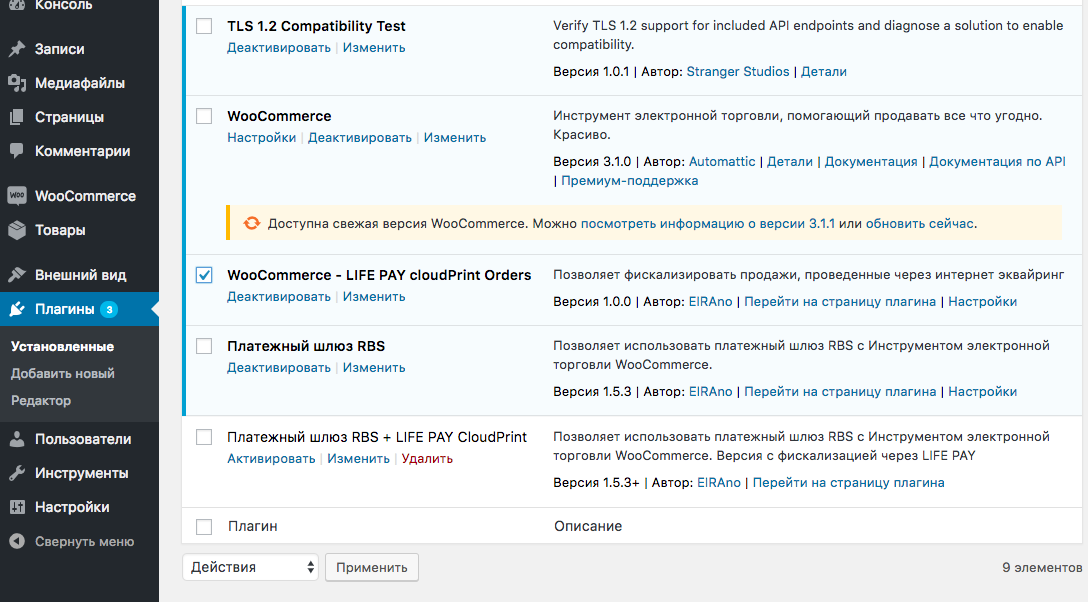This screenshot has height=602, width=1088.
Task: Click Изменить under TLS 1.2 Compatibility Test
Action: (x=374, y=48)
